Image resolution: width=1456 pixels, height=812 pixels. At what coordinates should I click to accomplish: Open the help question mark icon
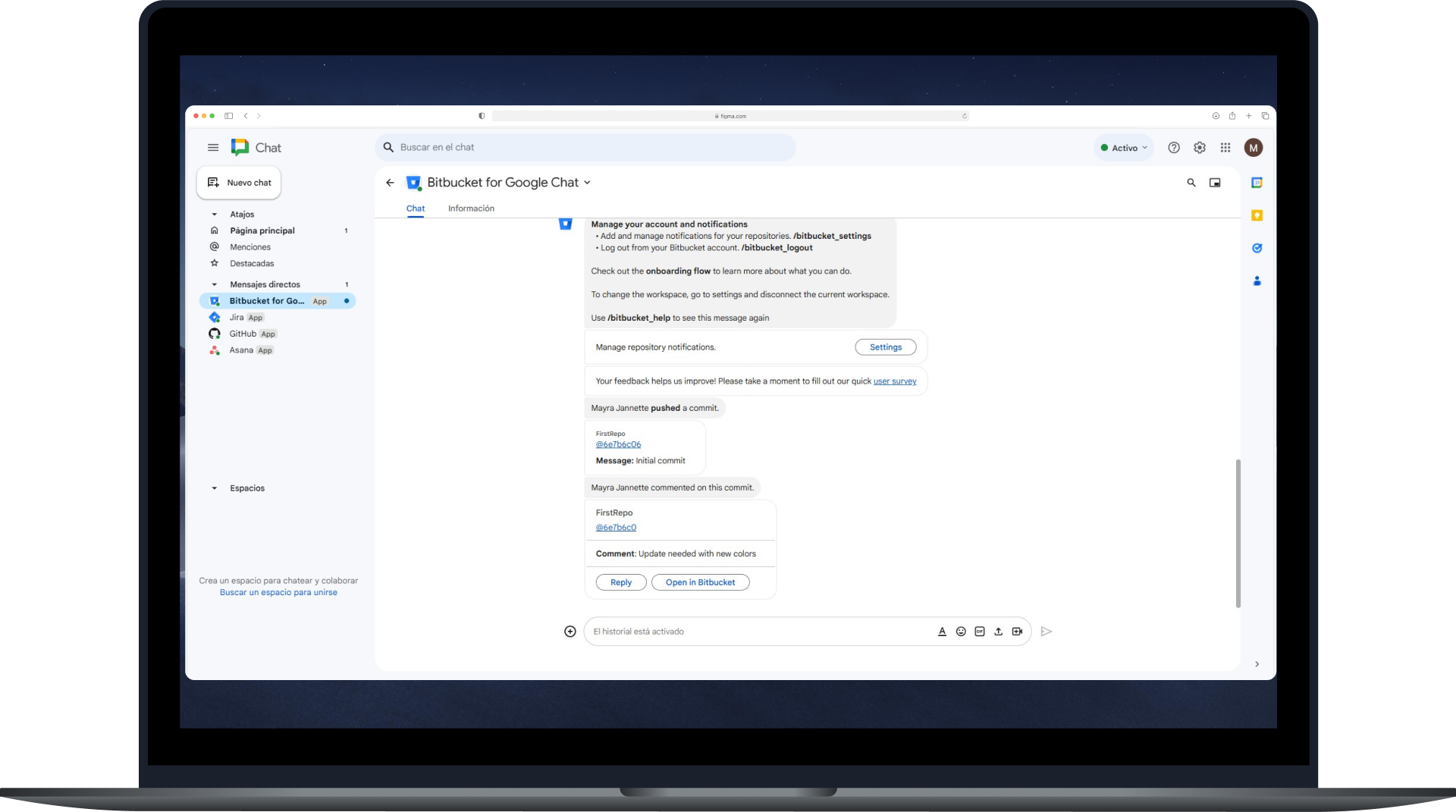[1174, 148]
